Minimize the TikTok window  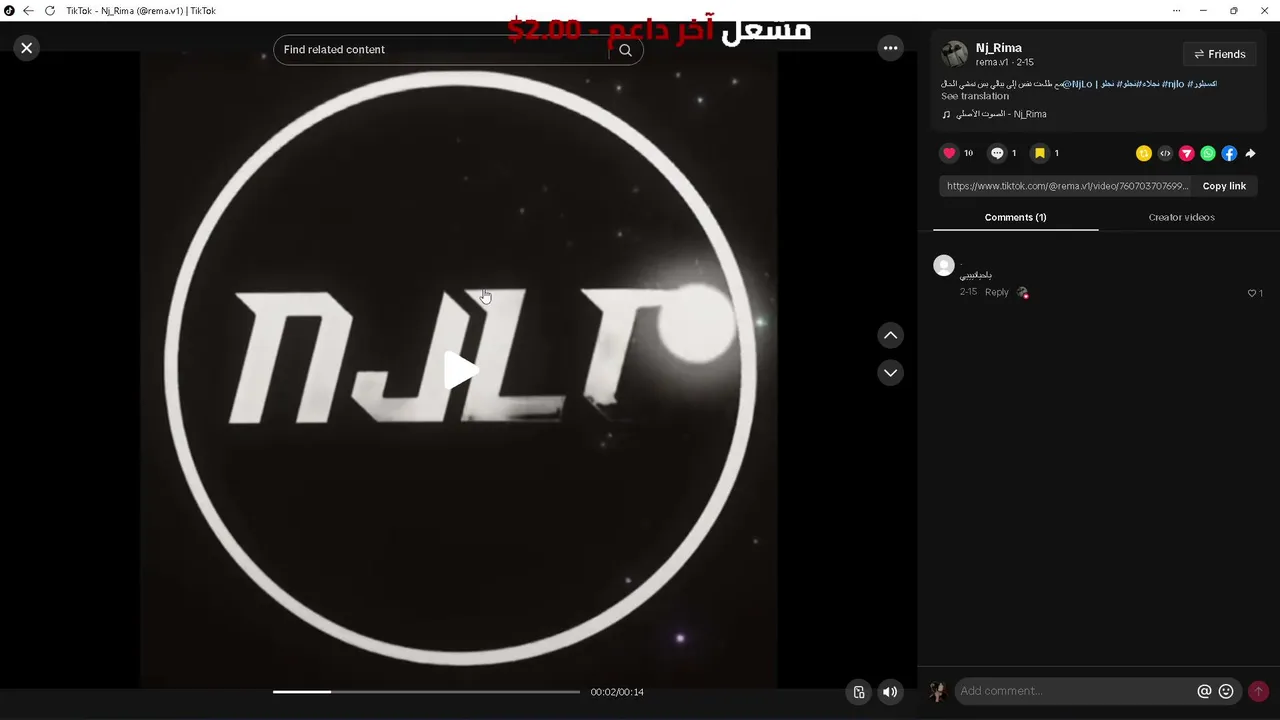coord(1204,11)
